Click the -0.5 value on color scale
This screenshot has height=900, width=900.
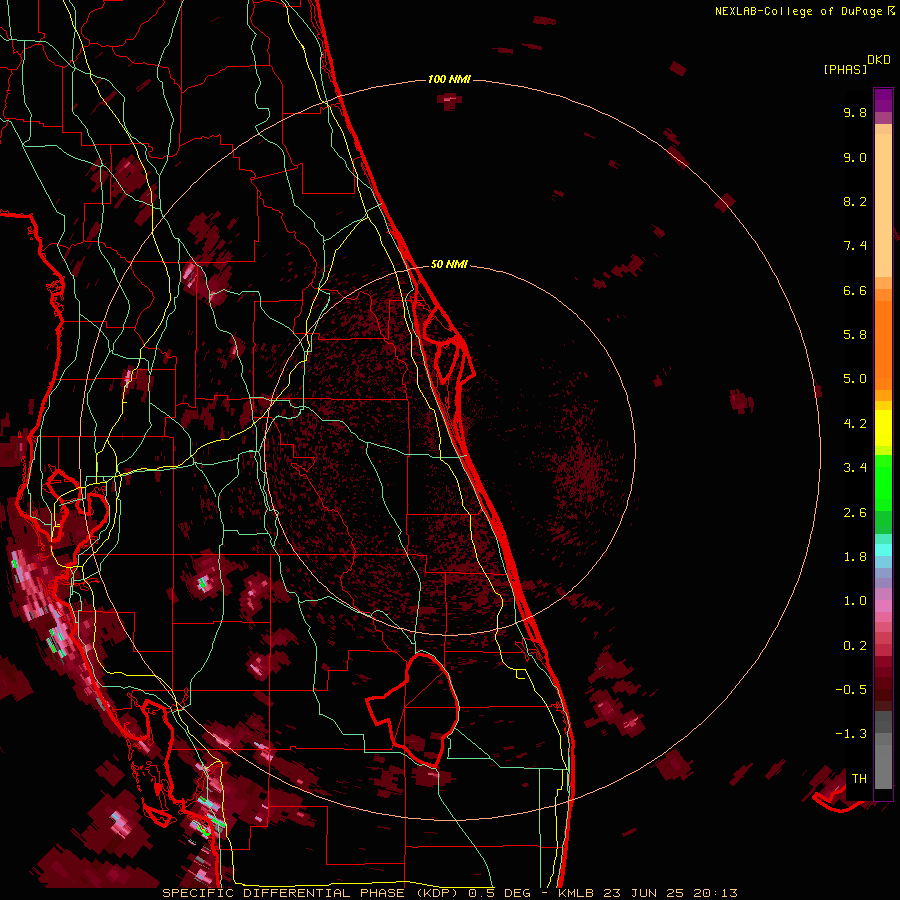pyautogui.click(x=851, y=690)
